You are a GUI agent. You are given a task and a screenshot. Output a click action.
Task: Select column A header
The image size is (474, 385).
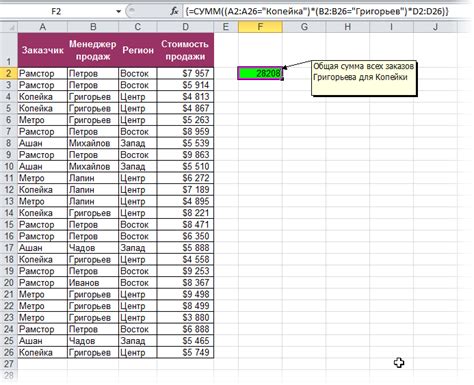pos(43,27)
